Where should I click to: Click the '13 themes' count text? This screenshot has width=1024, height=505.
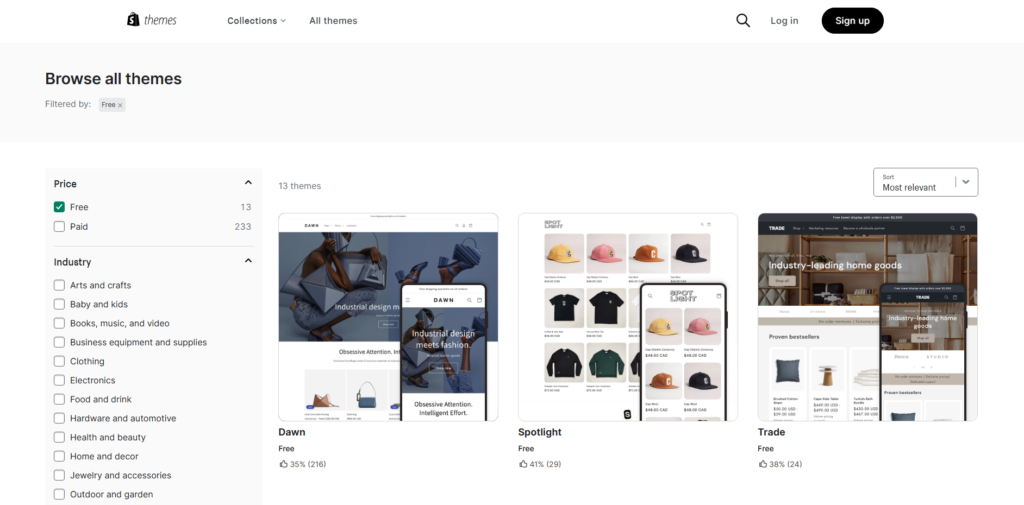pyautogui.click(x=300, y=186)
